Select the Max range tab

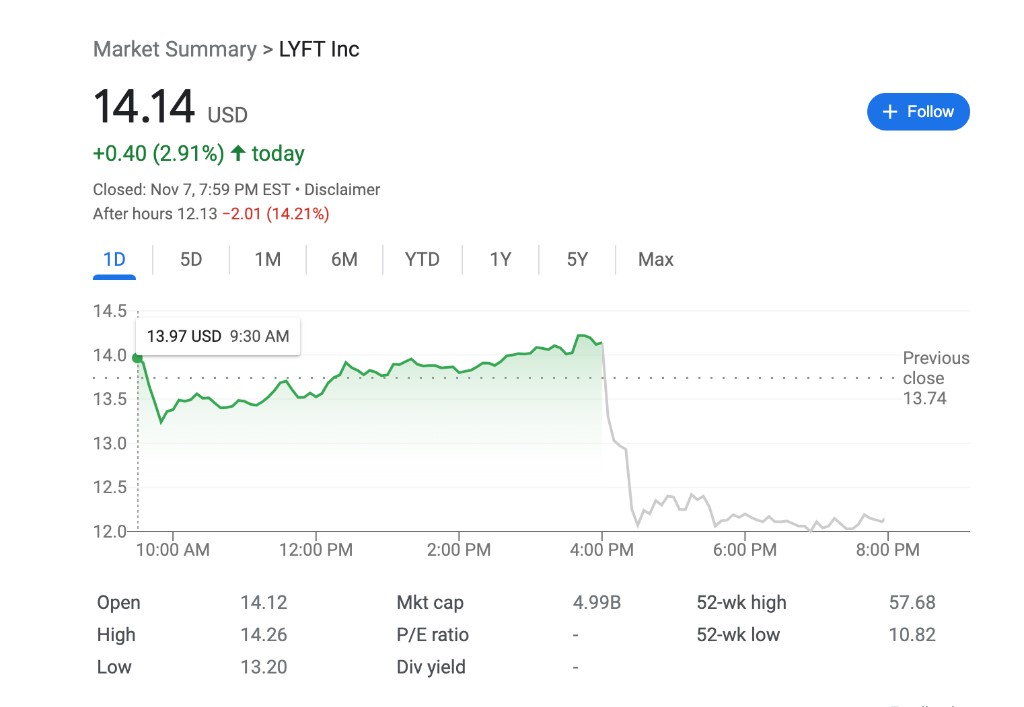(x=656, y=259)
